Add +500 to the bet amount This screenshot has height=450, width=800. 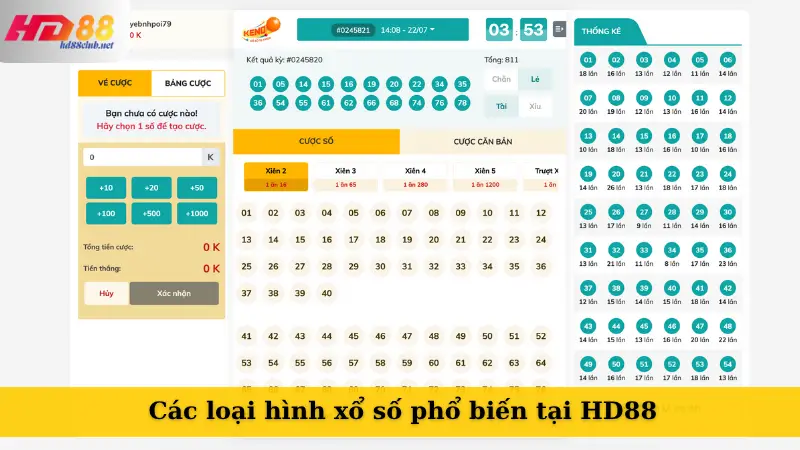(x=152, y=213)
